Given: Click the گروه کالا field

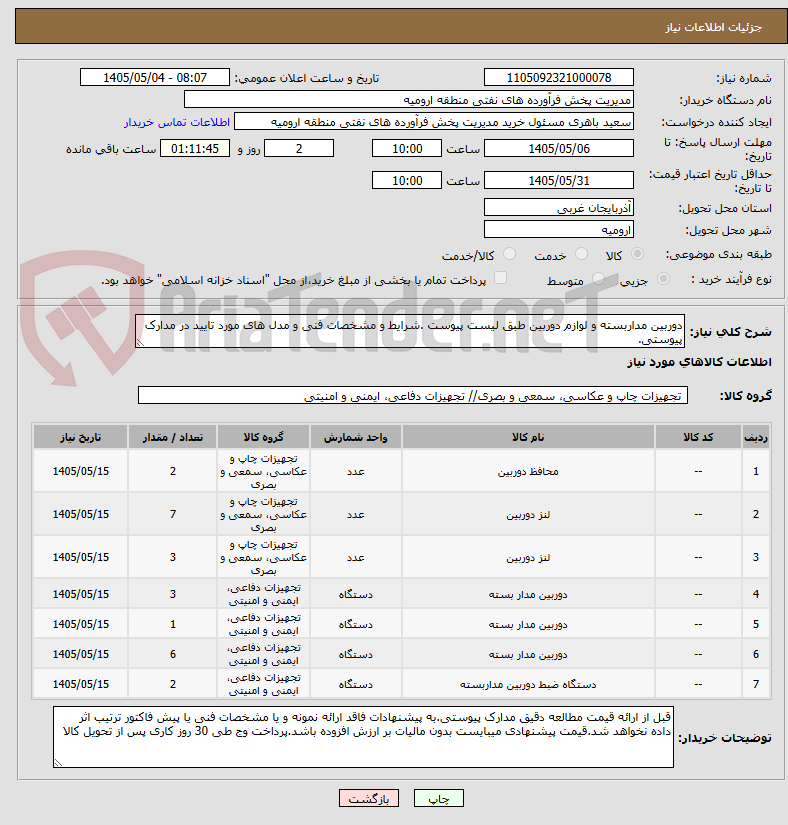Looking at the screenshot, I should [x=413, y=395].
